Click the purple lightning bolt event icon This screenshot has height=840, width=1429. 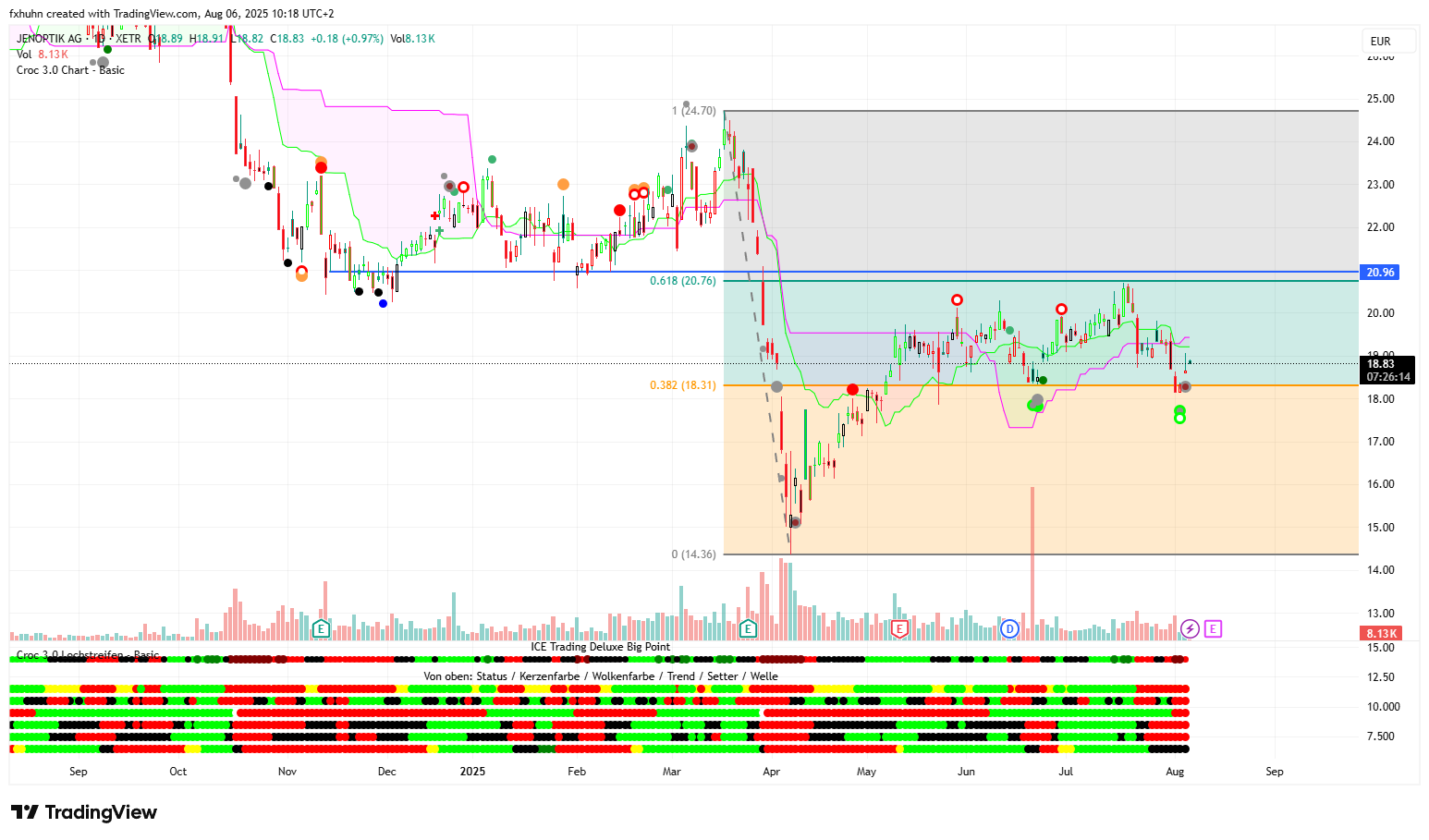1190,629
